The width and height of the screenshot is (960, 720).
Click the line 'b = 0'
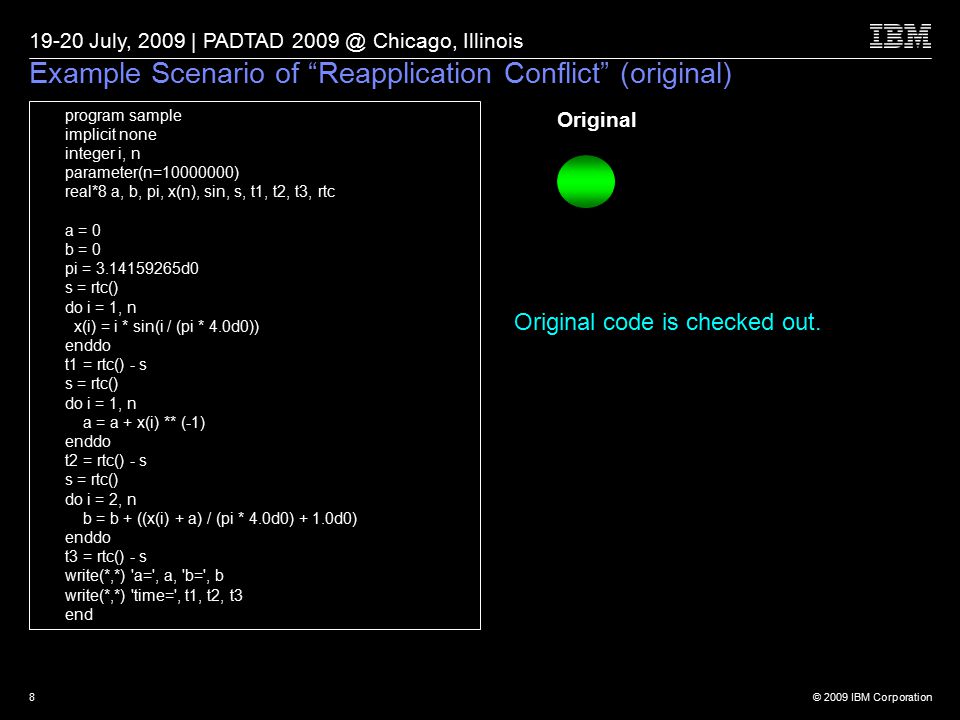coord(83,249)
